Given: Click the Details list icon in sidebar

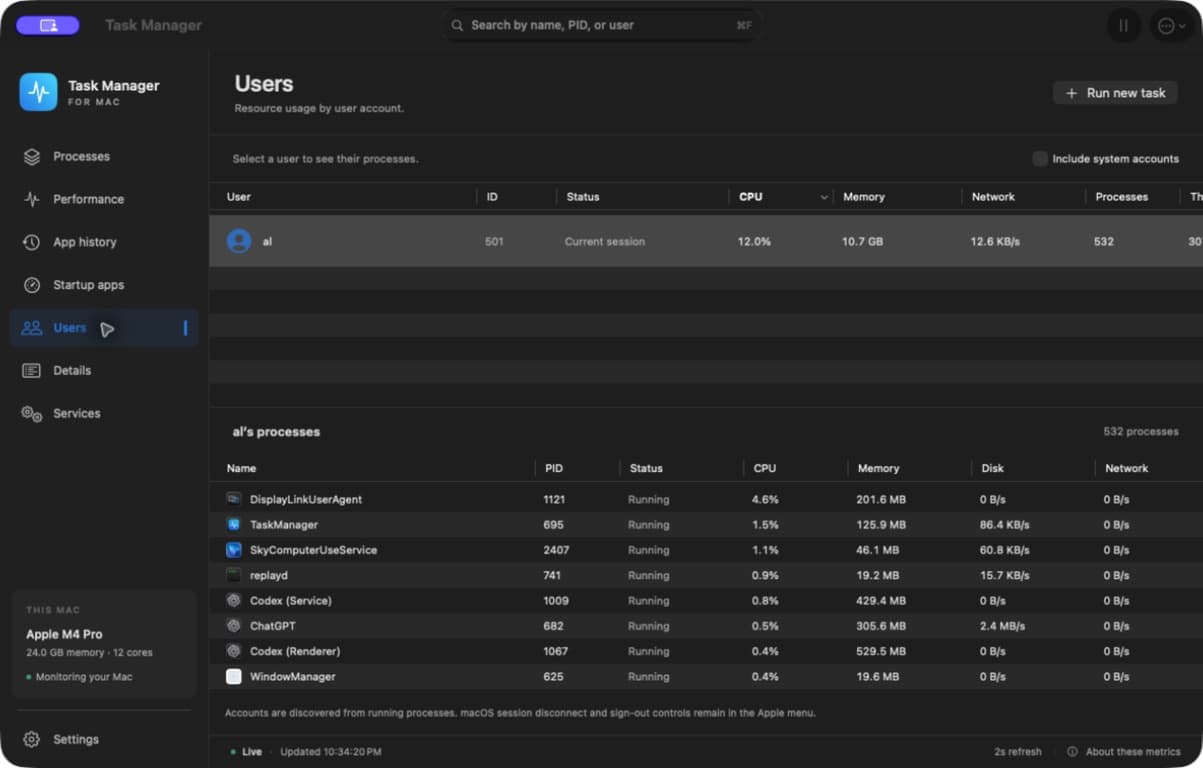Looking at the screenshot, I should tap(32, 371).
